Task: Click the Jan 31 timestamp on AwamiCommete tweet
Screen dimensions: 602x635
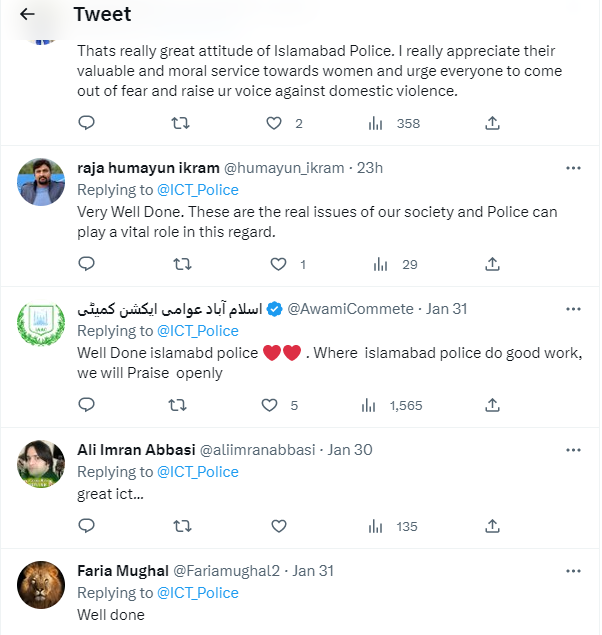Action: pos(446,309)
